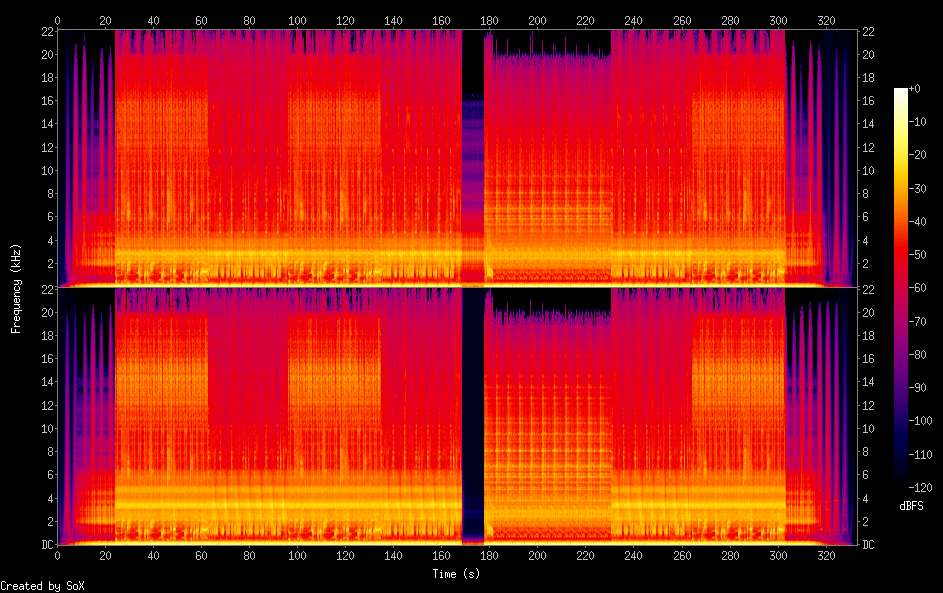Click the '320' tick on the upper time axis
This screenshot has width=943, height=593.
coord(826,20)
